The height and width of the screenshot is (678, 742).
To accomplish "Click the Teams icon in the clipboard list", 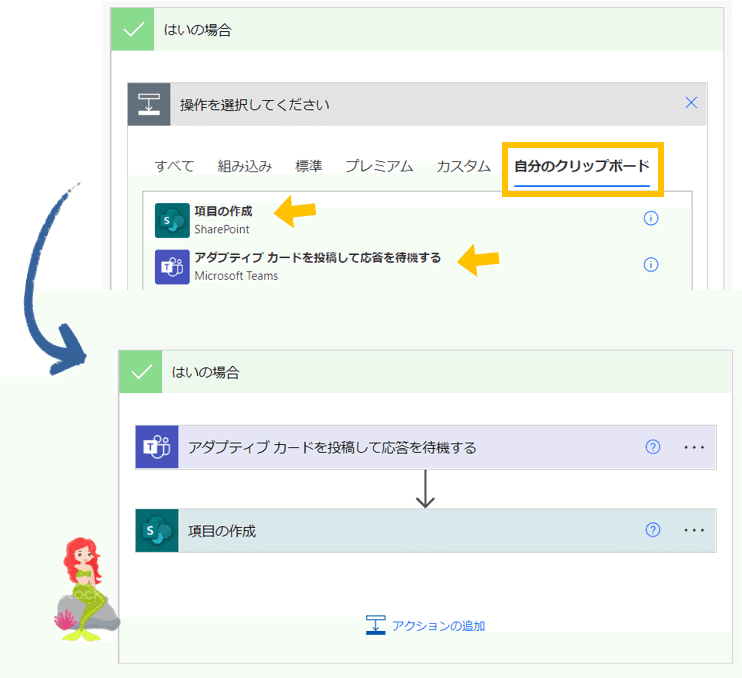I will coord(172,267).
